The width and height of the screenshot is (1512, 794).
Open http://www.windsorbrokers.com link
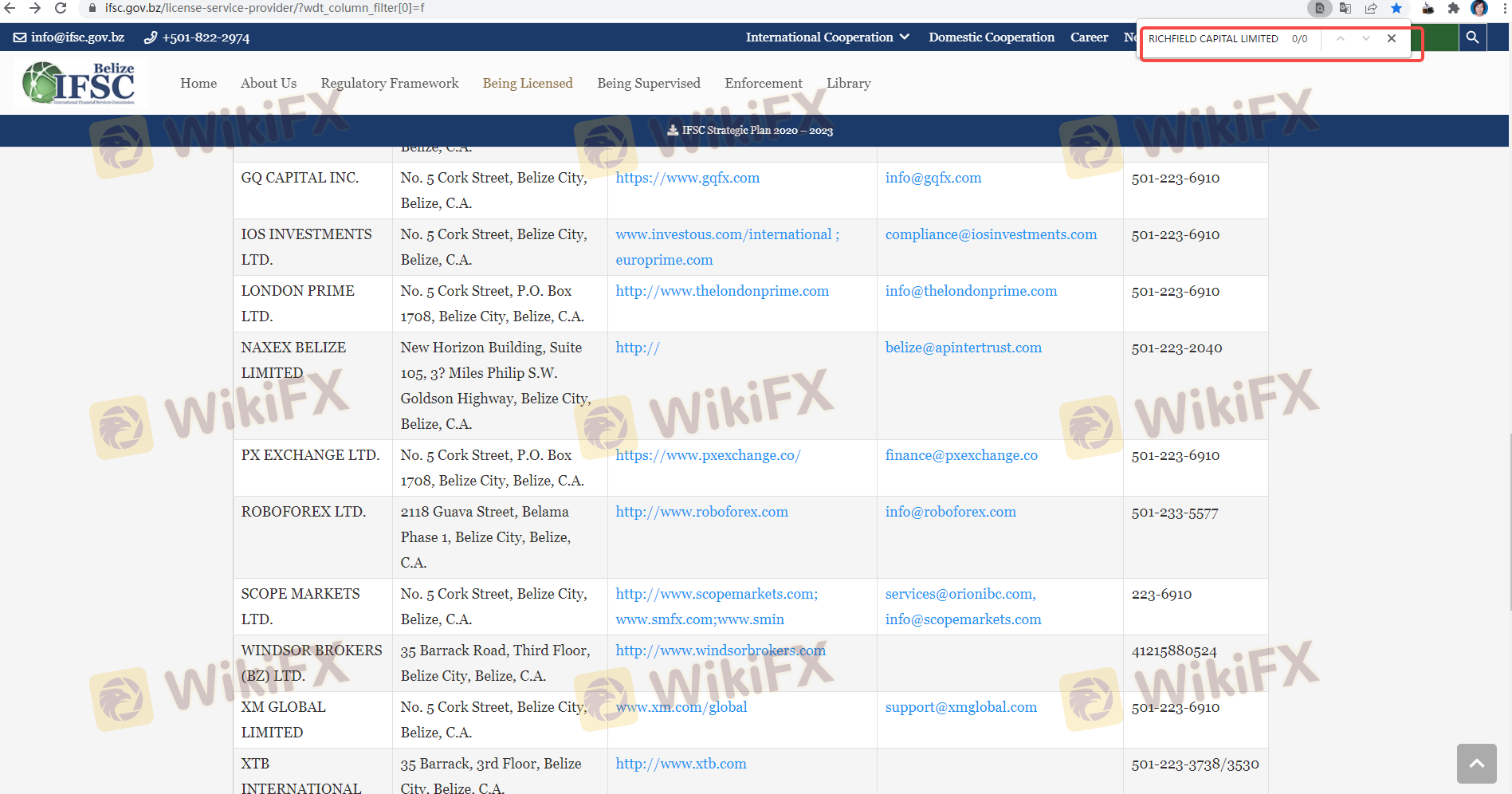click(721, 651)
